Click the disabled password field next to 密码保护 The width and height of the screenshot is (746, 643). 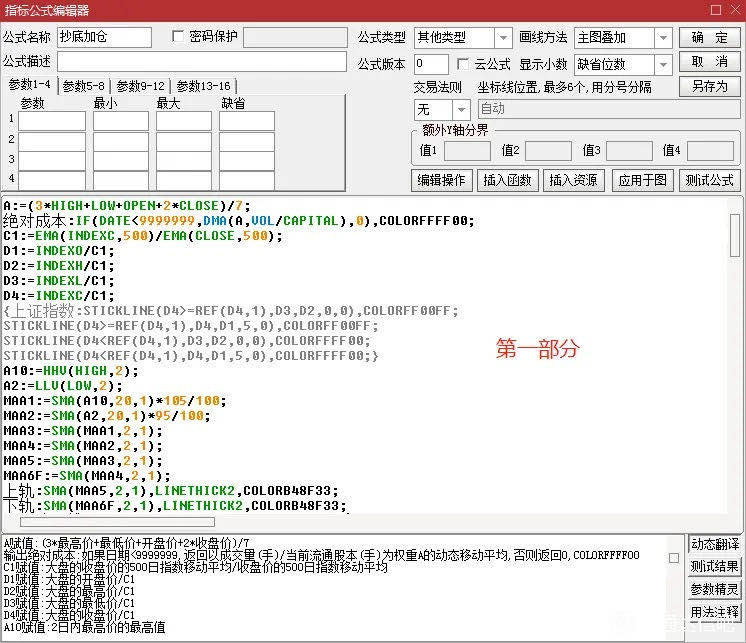tap(295, 37)
